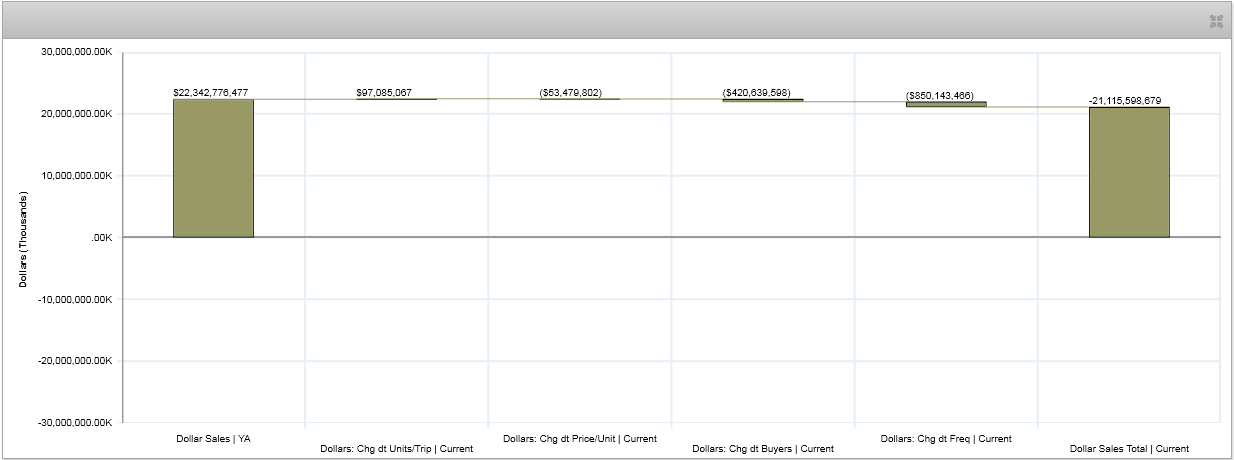Click the 'Dollars (Thousands)' y-axis title
Screen dimensions: 1234x460
[23, 238]
